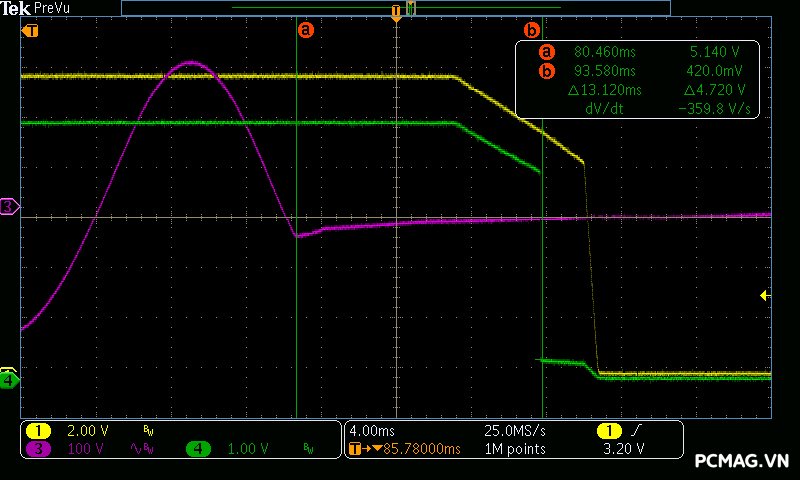Screen dimensions: 800x480
Task: Click the green channel 4 badge
Action: pos(198,449)
